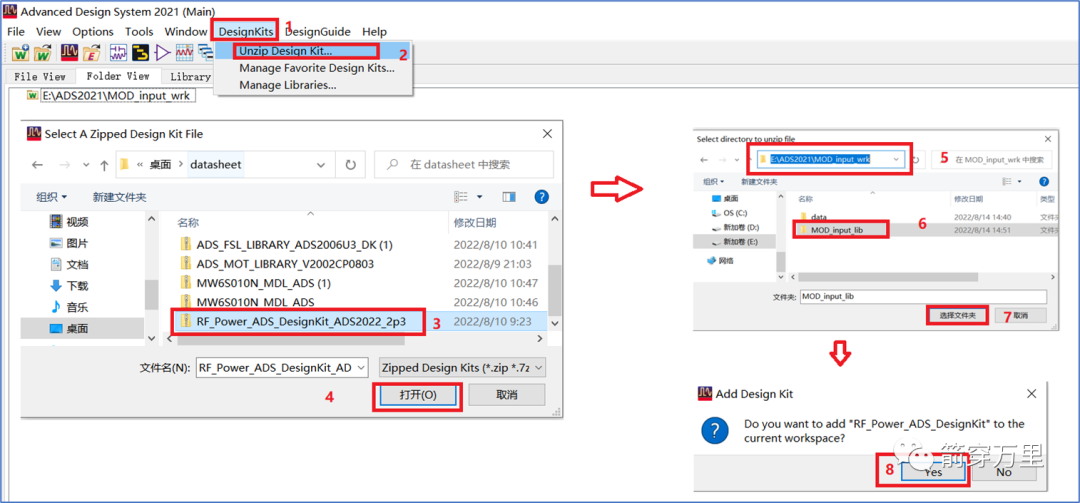Toggle the preview pane icon in zipped file dialog
1080x503 pixels.
509,197
